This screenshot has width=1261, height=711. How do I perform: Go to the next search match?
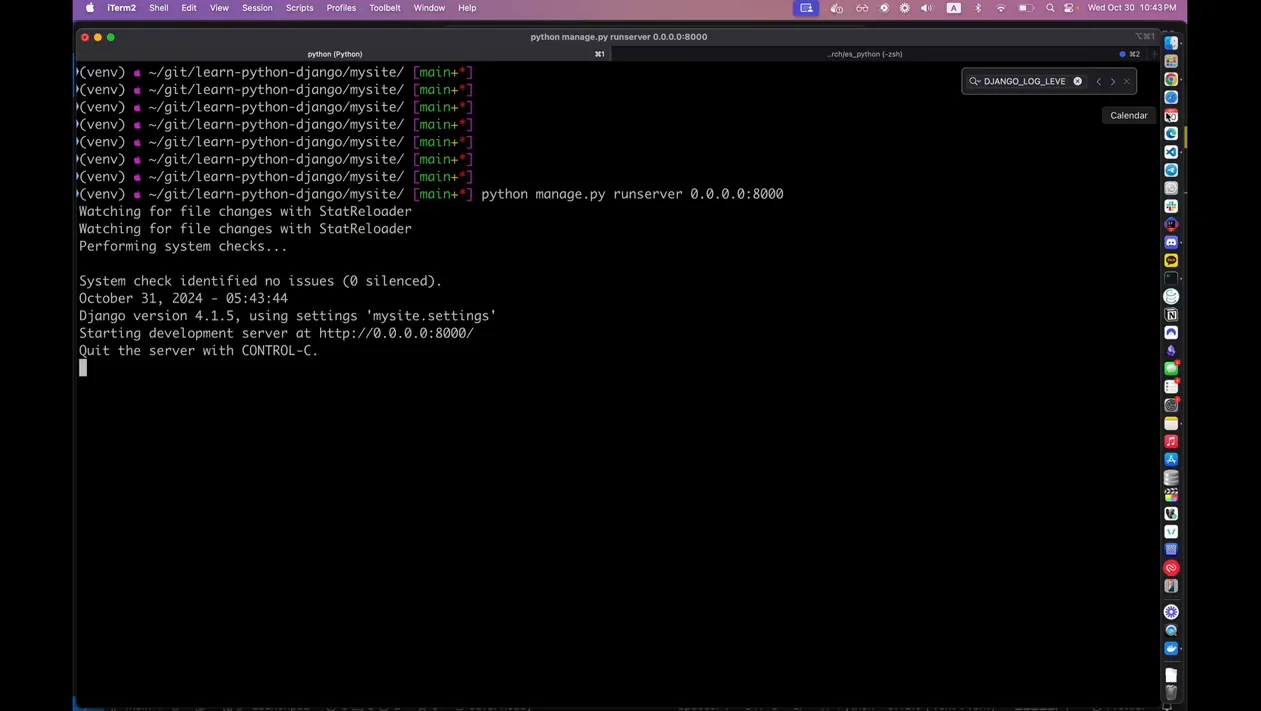tap(1113, 81)
